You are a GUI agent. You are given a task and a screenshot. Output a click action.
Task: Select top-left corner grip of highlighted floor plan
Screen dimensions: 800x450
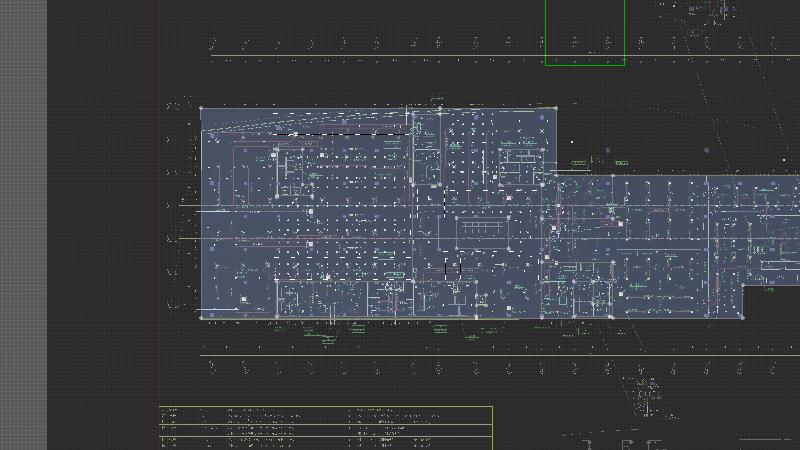pos(201,109)
